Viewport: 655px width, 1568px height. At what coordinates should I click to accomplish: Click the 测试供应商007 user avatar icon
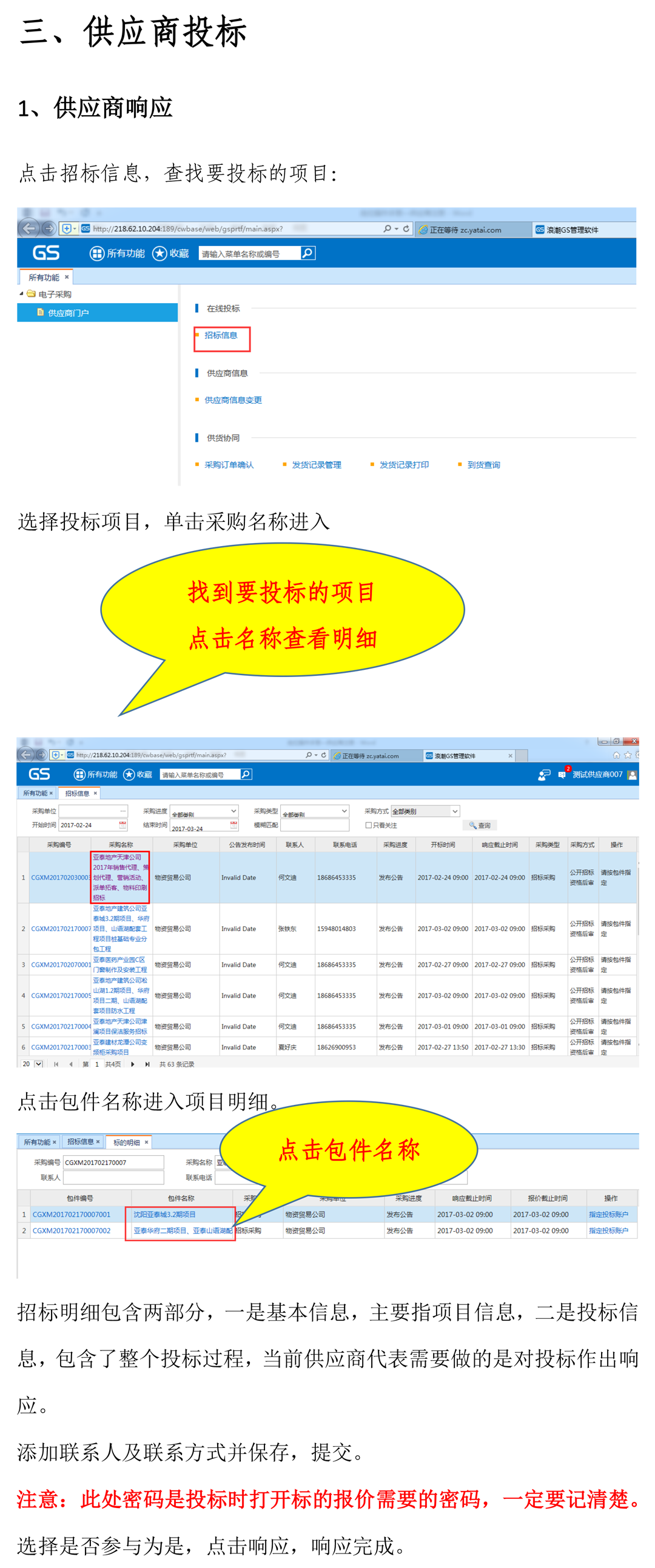(x=632, y=774)
